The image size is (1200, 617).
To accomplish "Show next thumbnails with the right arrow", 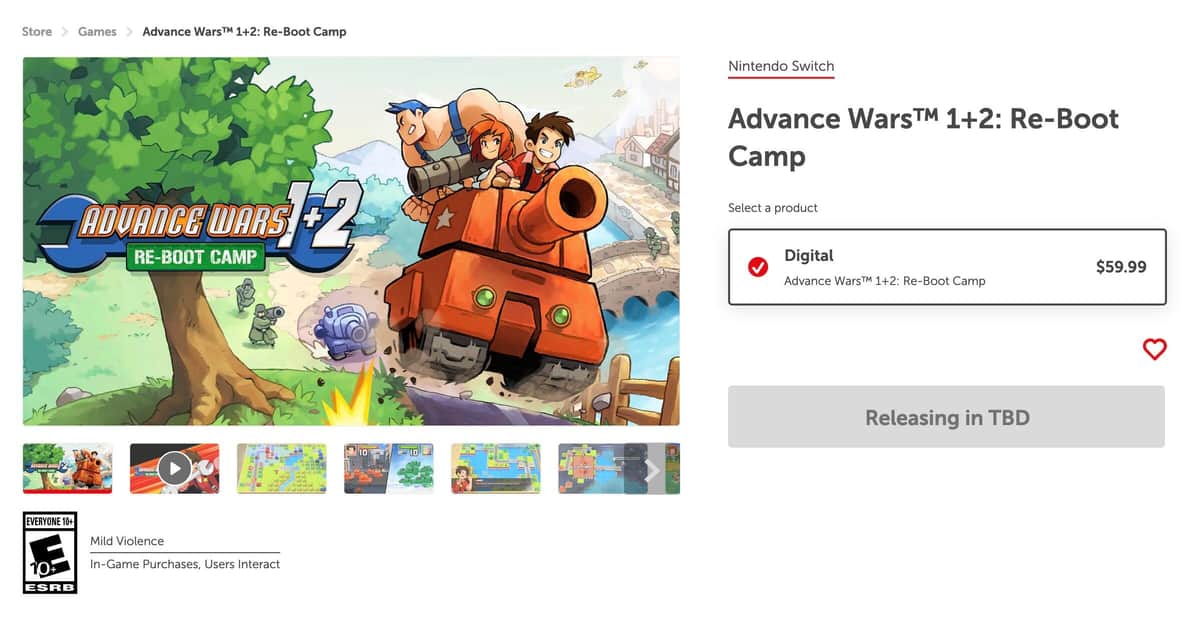I will [651, 469].
